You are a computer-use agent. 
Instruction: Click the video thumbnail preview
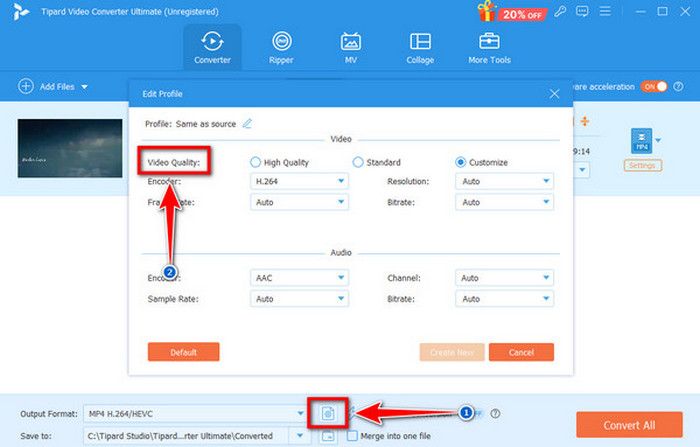pyautogui.click(x=70, y=148)
